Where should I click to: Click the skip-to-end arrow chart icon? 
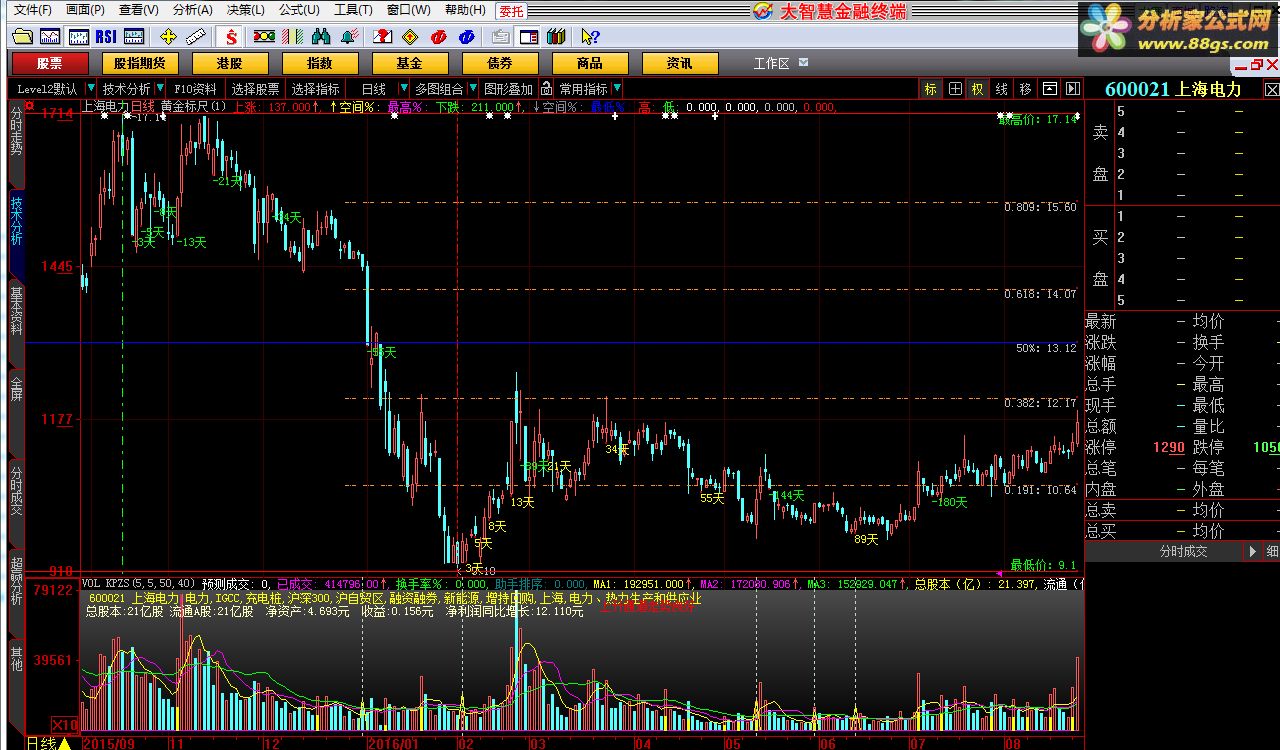1072,89
